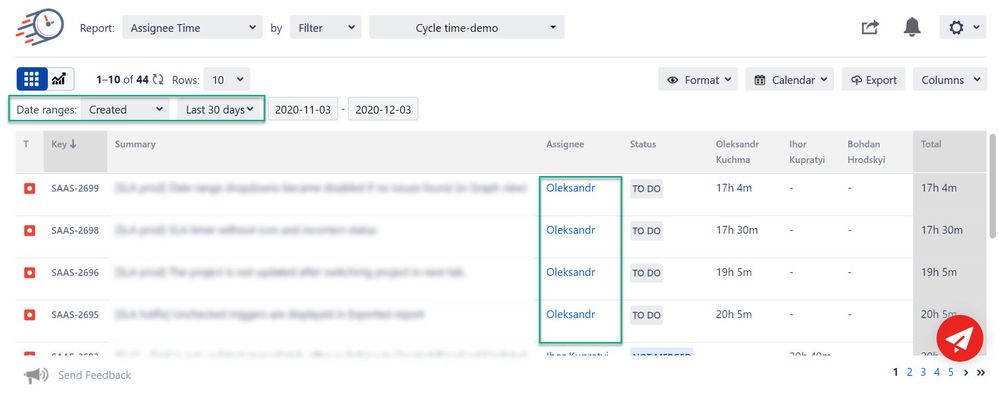The image size is (999, 404).
Task: Open notifications bell
Action: pyautogui.click(x=912, y=27)
